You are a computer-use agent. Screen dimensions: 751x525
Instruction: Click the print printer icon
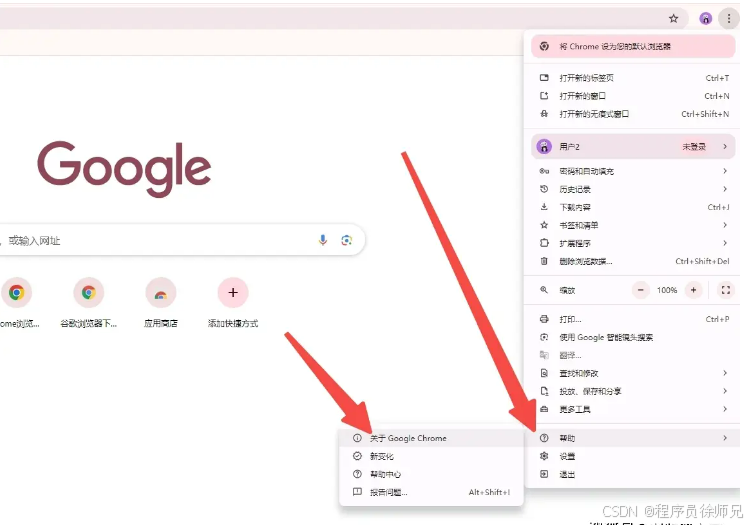click(544, 319)
